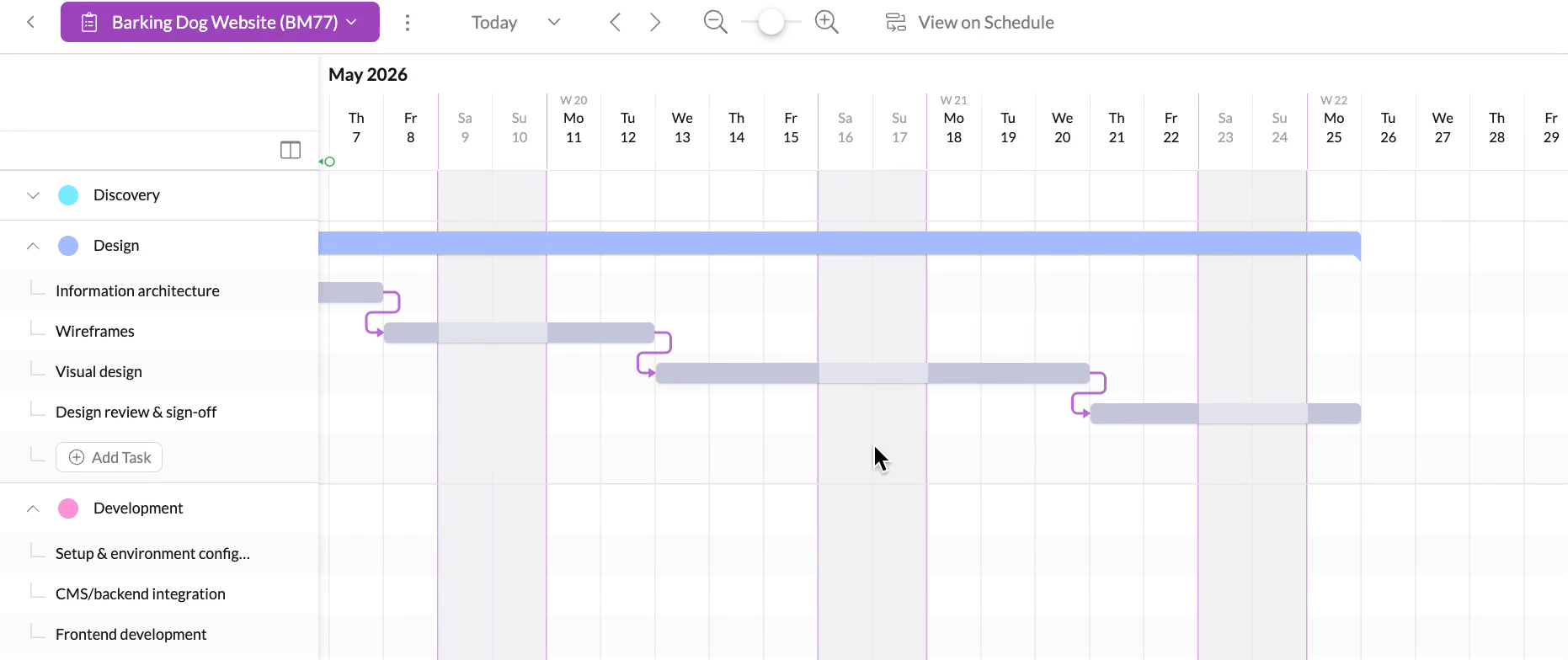Open the three-dot project options menu
This screenshot has width=1568, height=660.
pyautogui.click(x=408, y=23)
